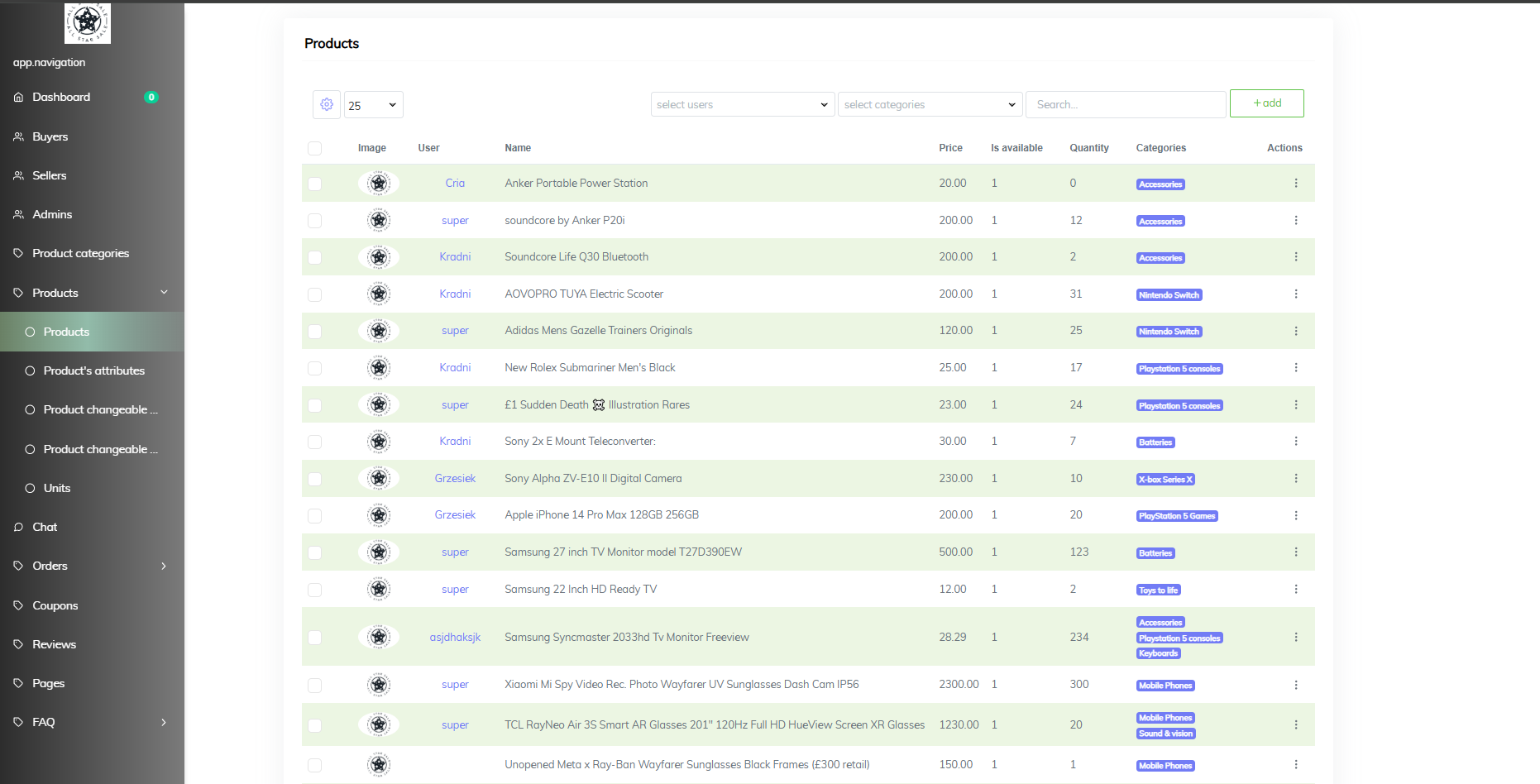Open the Dashboard home icon link
This screenshot has height=784, width=1540.
pos(19,98)
